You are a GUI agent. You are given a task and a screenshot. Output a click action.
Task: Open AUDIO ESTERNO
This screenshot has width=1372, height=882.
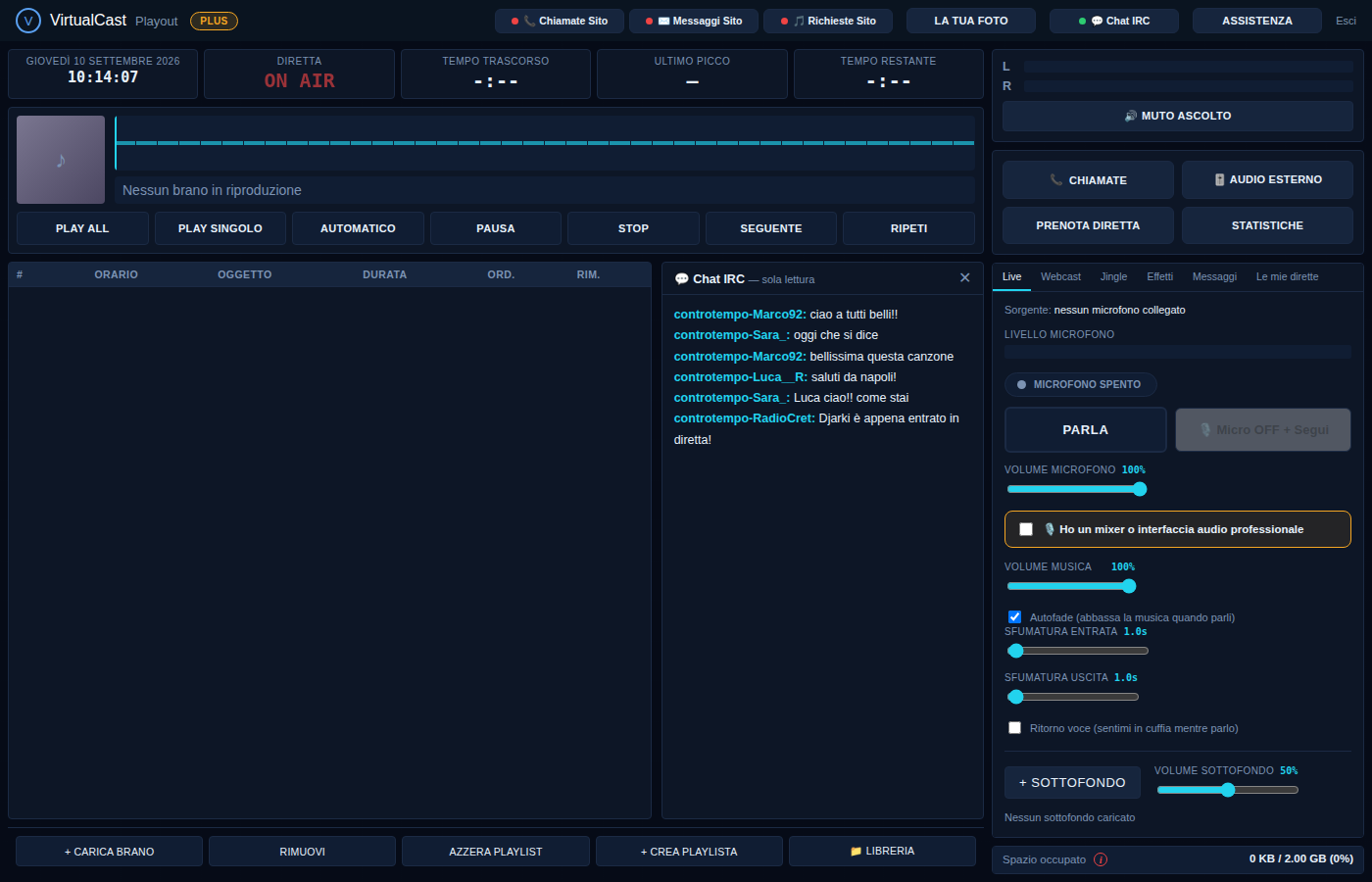click(x=1267, y=180)
